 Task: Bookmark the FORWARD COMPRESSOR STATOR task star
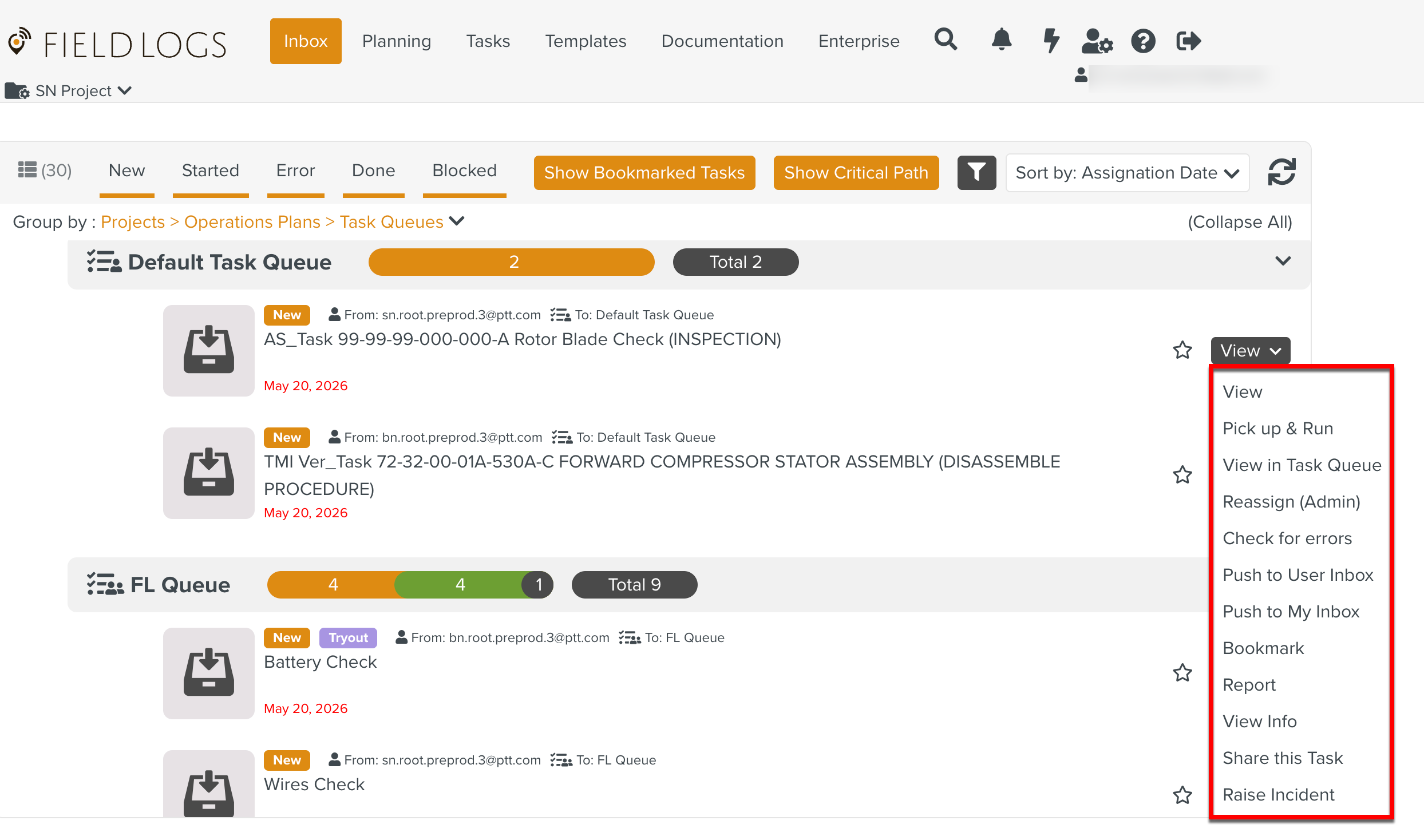pyautogui.click(x=1182, y=474)
